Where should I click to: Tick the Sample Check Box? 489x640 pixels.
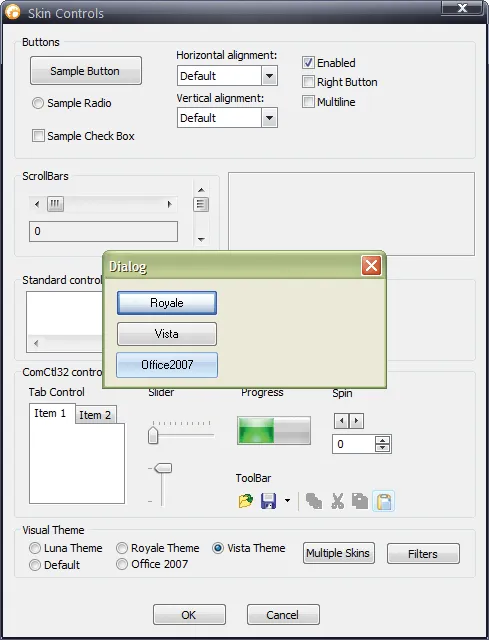tap(38, 136)
